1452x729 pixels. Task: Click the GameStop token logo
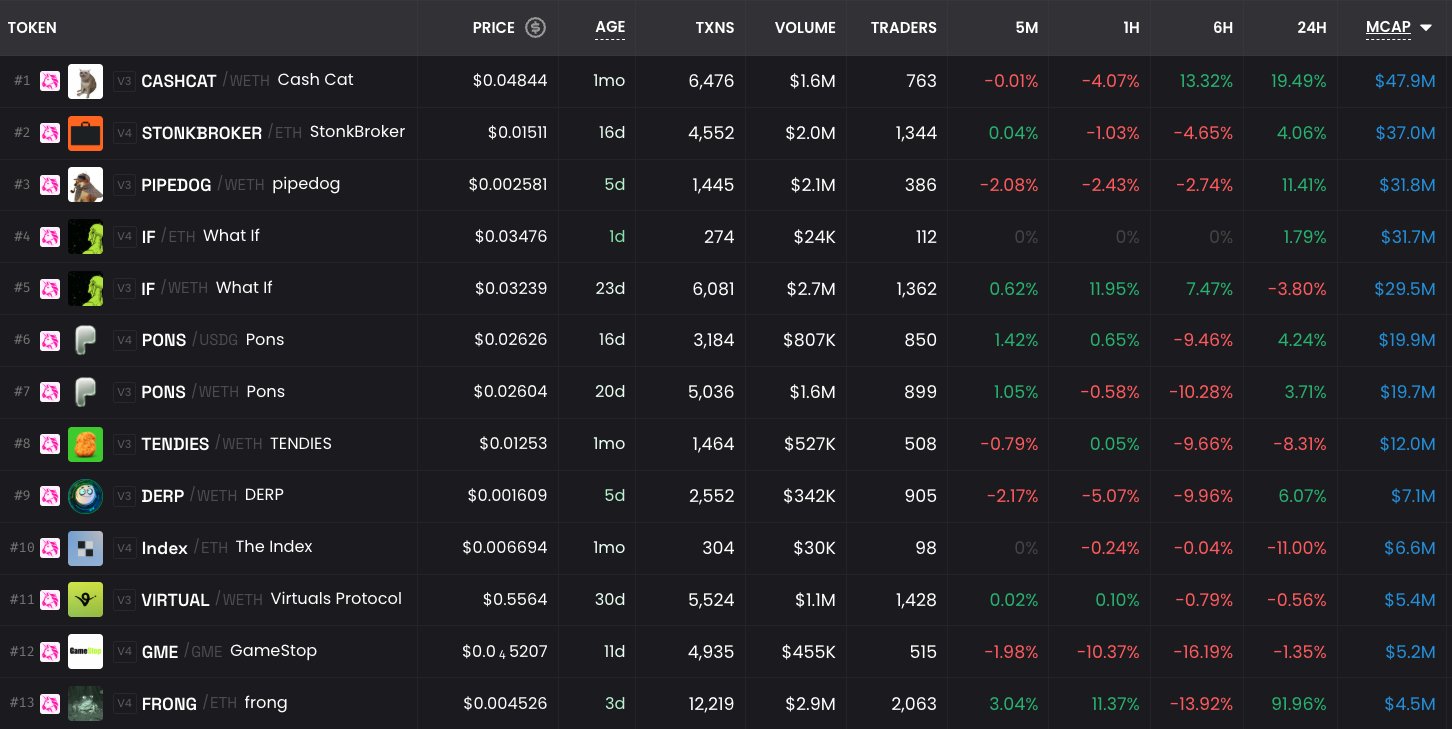click(x=85, y=652)
